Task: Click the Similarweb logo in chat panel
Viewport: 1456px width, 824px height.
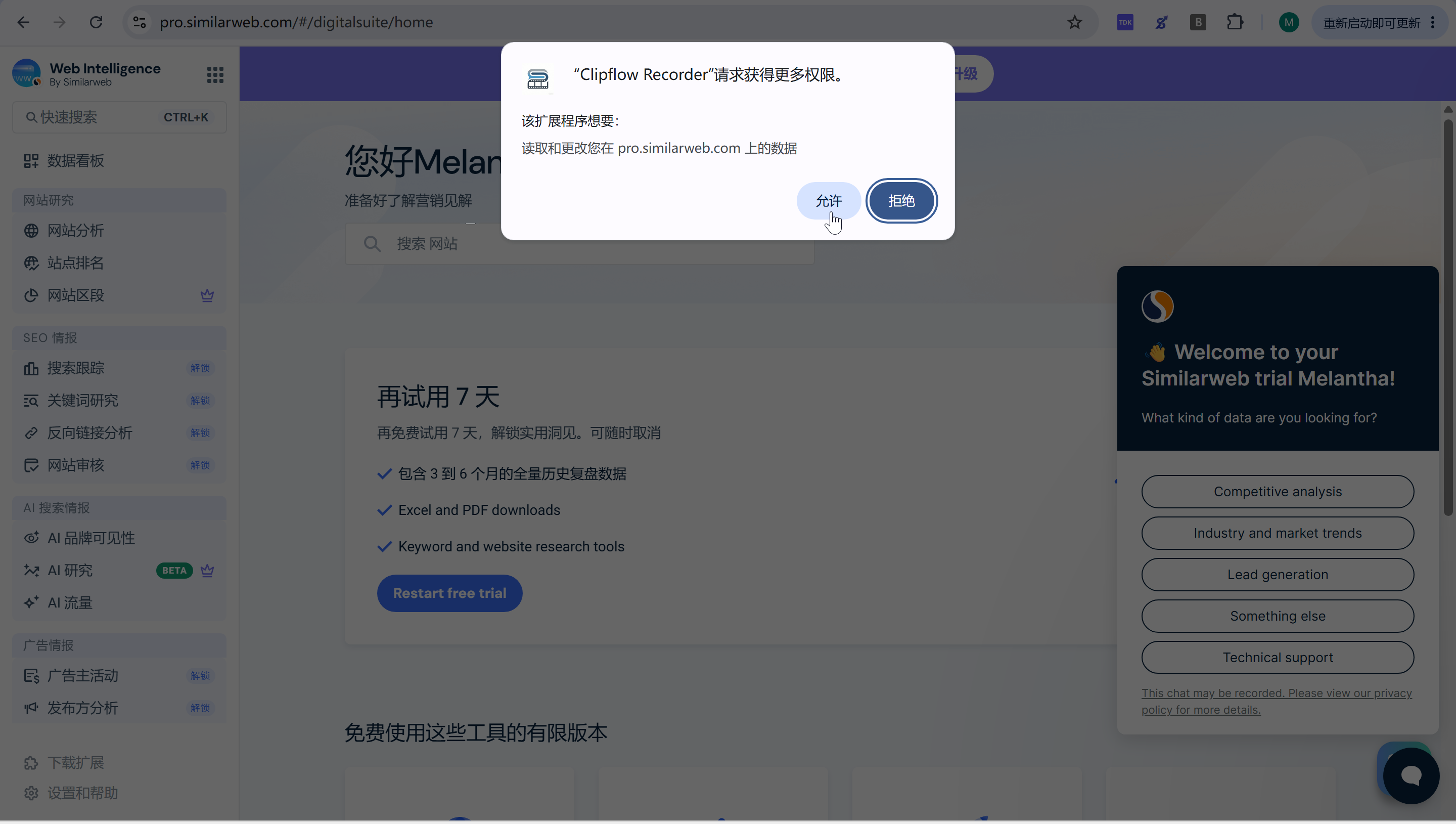Action: [x=1157, y=306]
